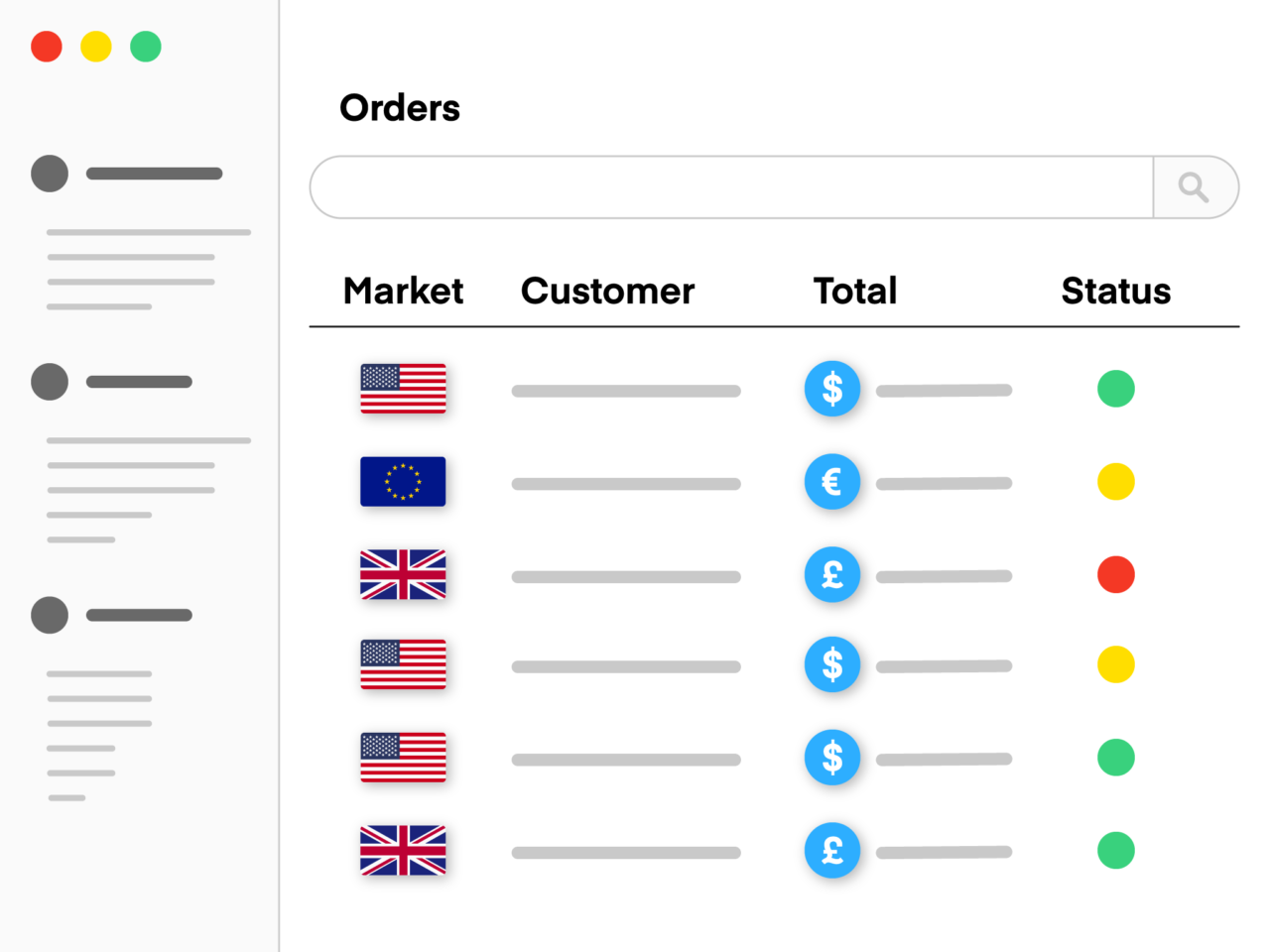The width and height of the screenshot is (1270, 952).
Task: Click the yellow status dot in EU row
Action: [x=1115, y=482]
